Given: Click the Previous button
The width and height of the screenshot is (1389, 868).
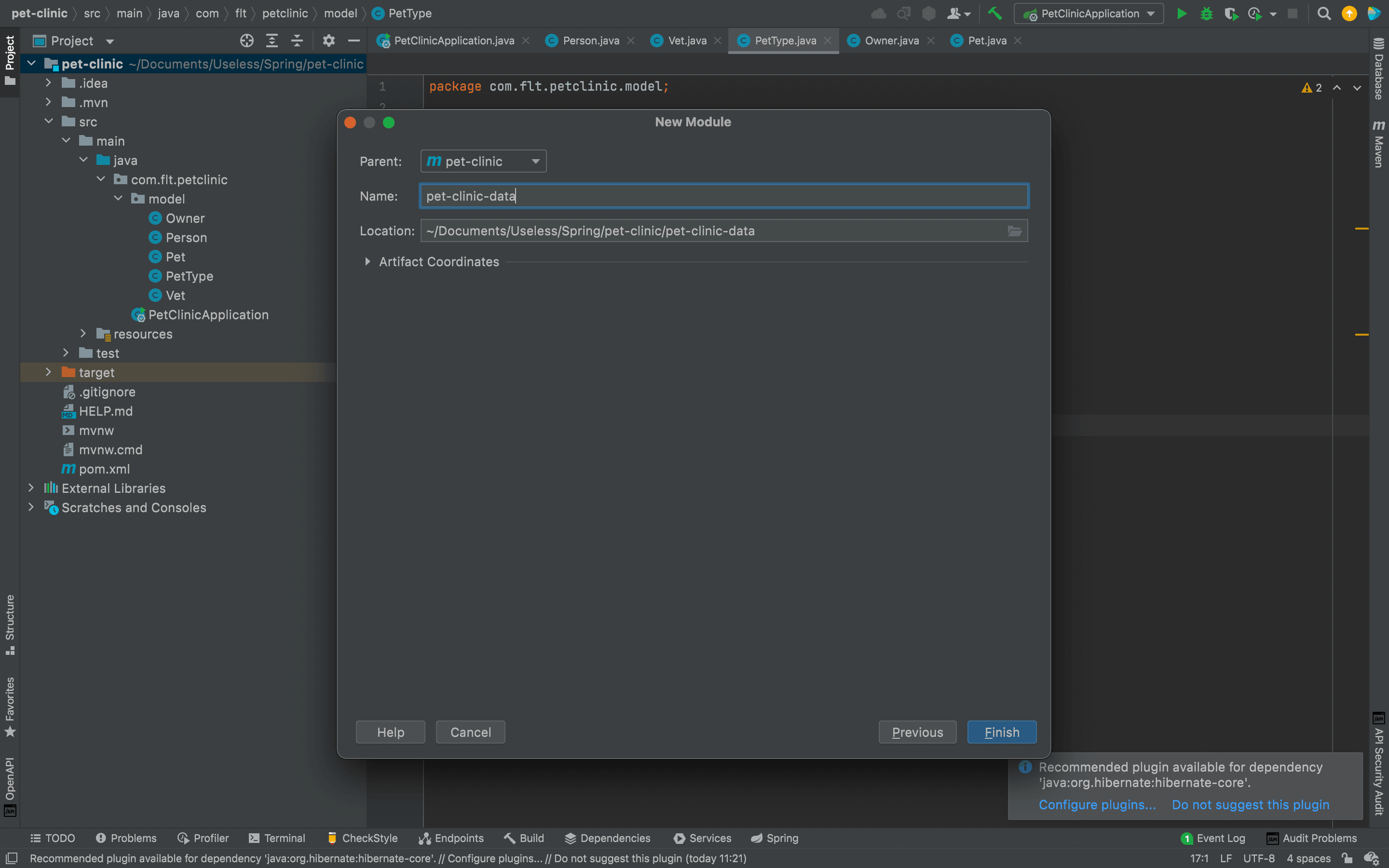Looking at the screenshot, I should coord(917,732).
